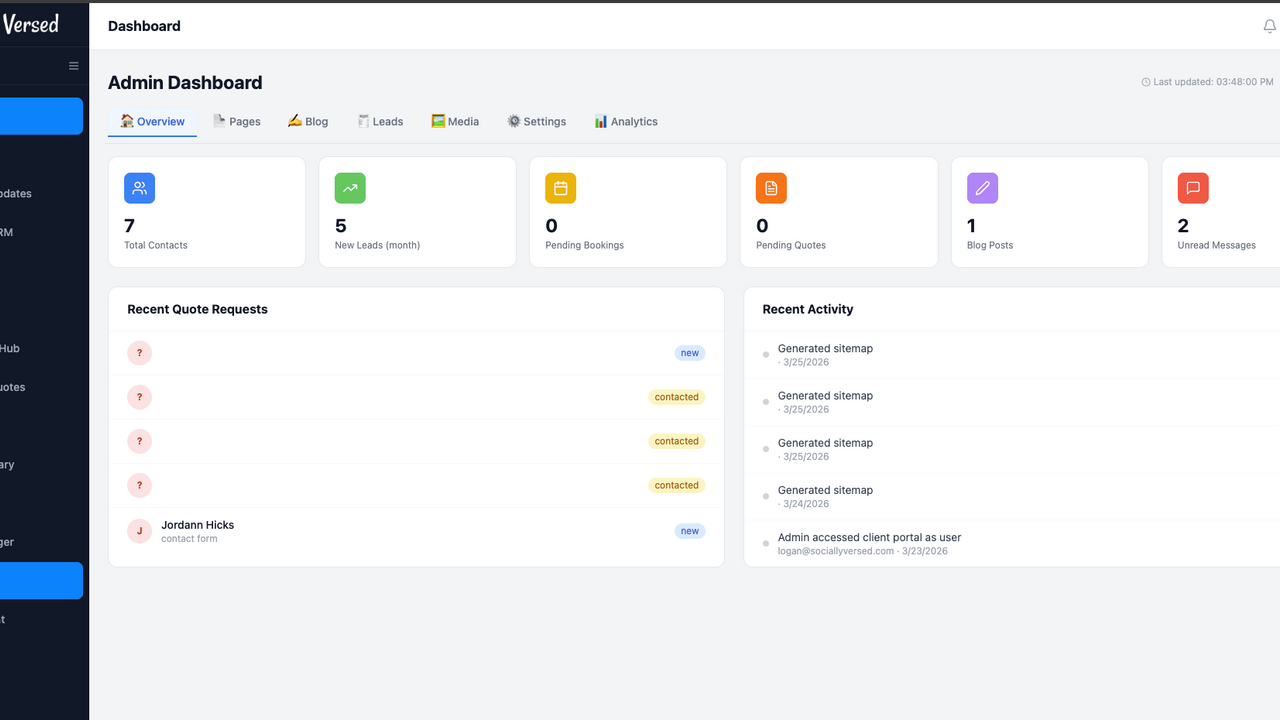The height and width of the screenshot is (720, 1280).
Task: Click the highlighted blue item at sidebar top
Action: (41, 116)
